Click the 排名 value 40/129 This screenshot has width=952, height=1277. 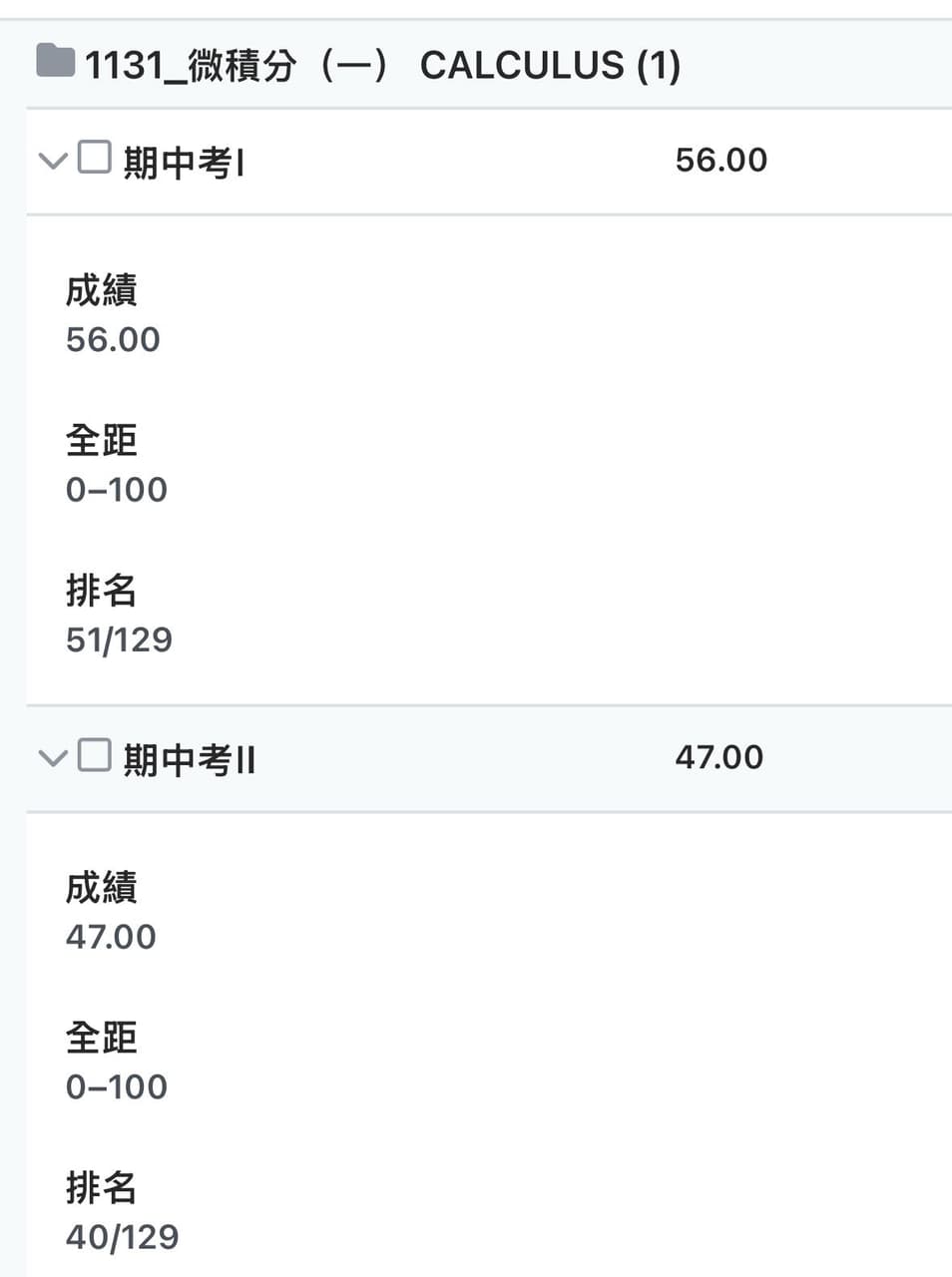(x=122, y=1237)
